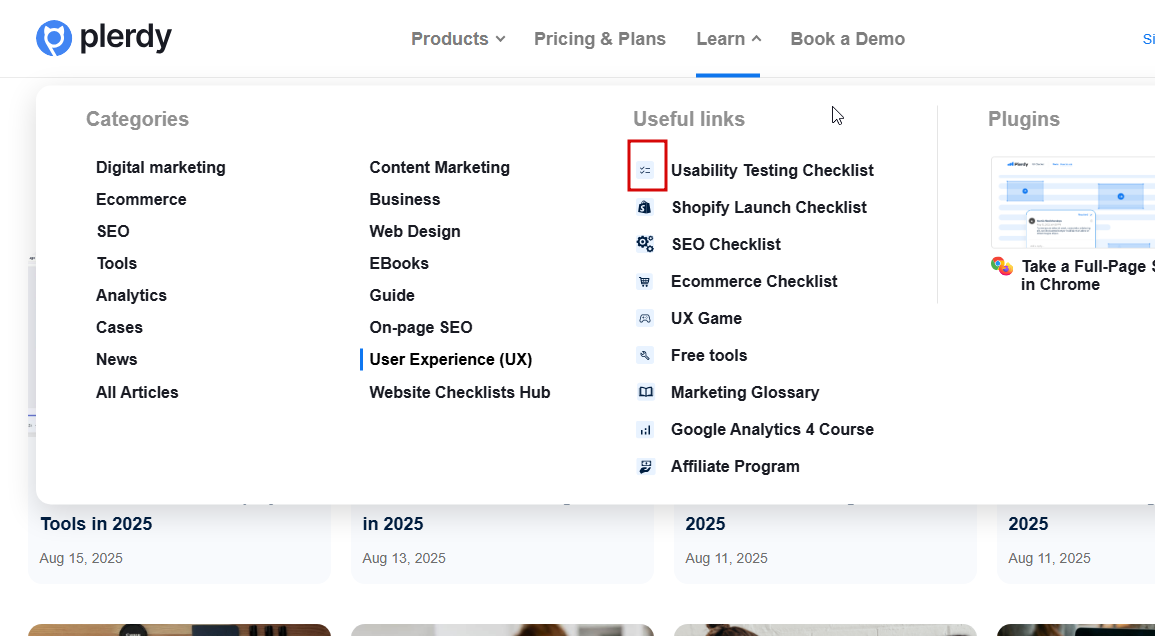This screenshot has height=636, width=1155.
Task: Click the Plerdy logo
Action: coord(104,38)
